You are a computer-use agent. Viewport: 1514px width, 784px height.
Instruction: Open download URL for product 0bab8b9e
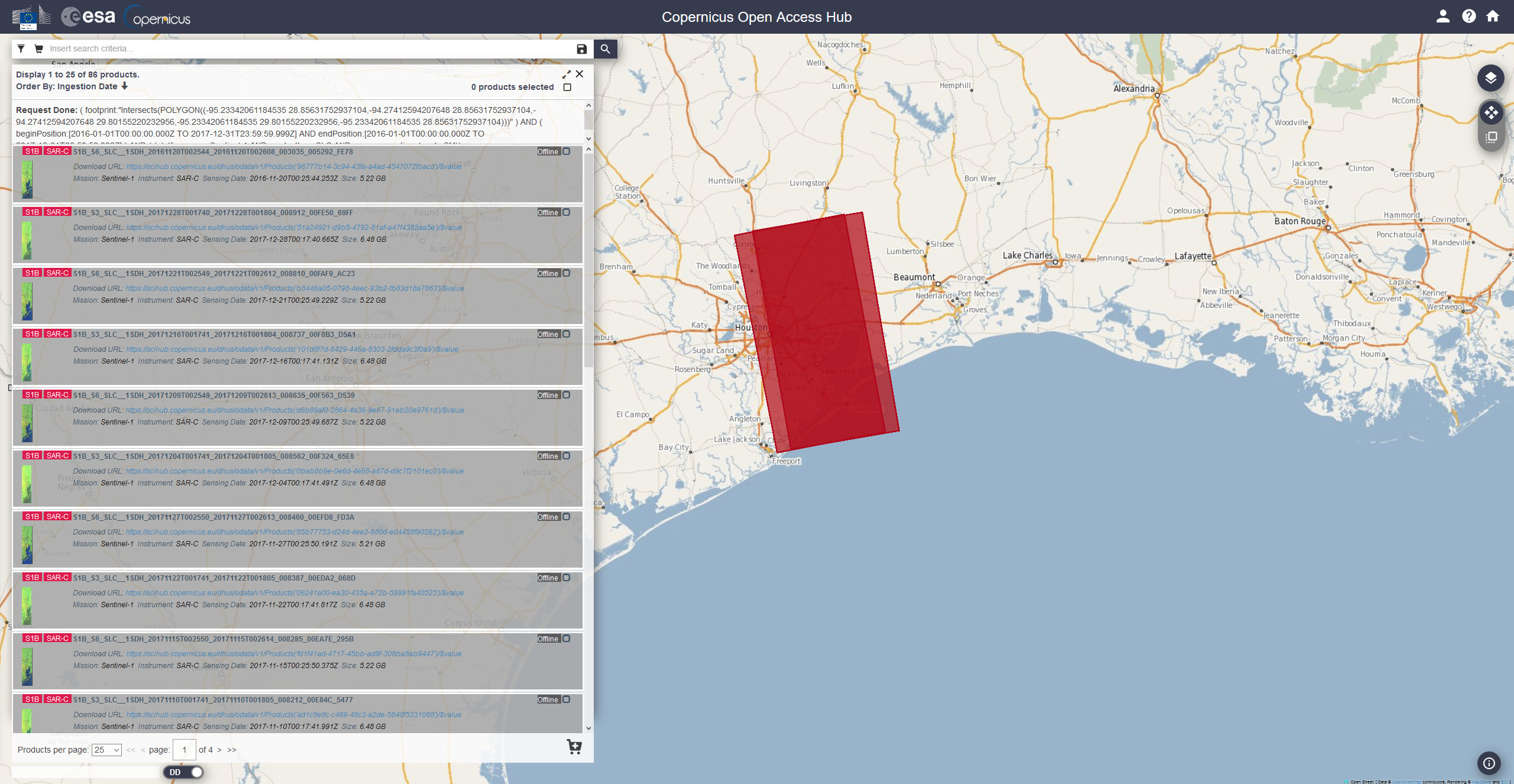295,471
